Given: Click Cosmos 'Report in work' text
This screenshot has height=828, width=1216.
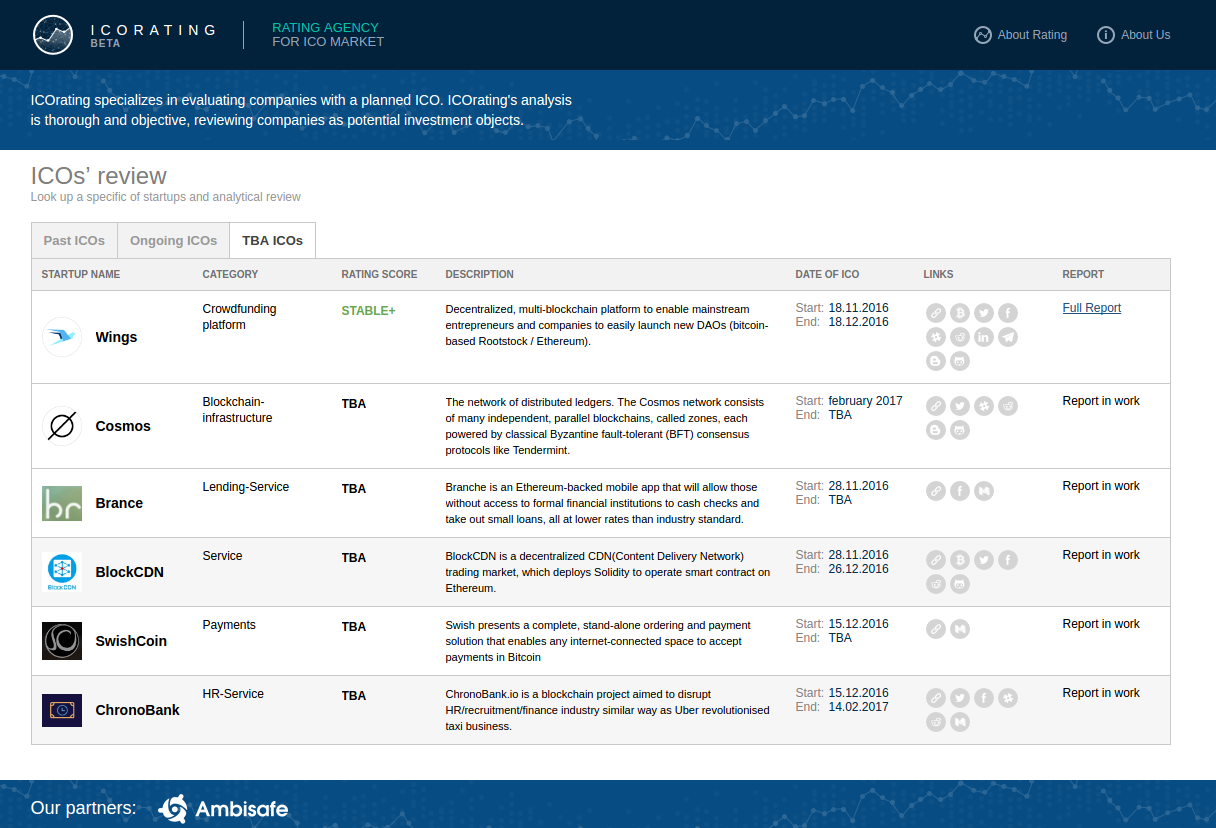Looking at the screenshot, I should coord(1101,401).
